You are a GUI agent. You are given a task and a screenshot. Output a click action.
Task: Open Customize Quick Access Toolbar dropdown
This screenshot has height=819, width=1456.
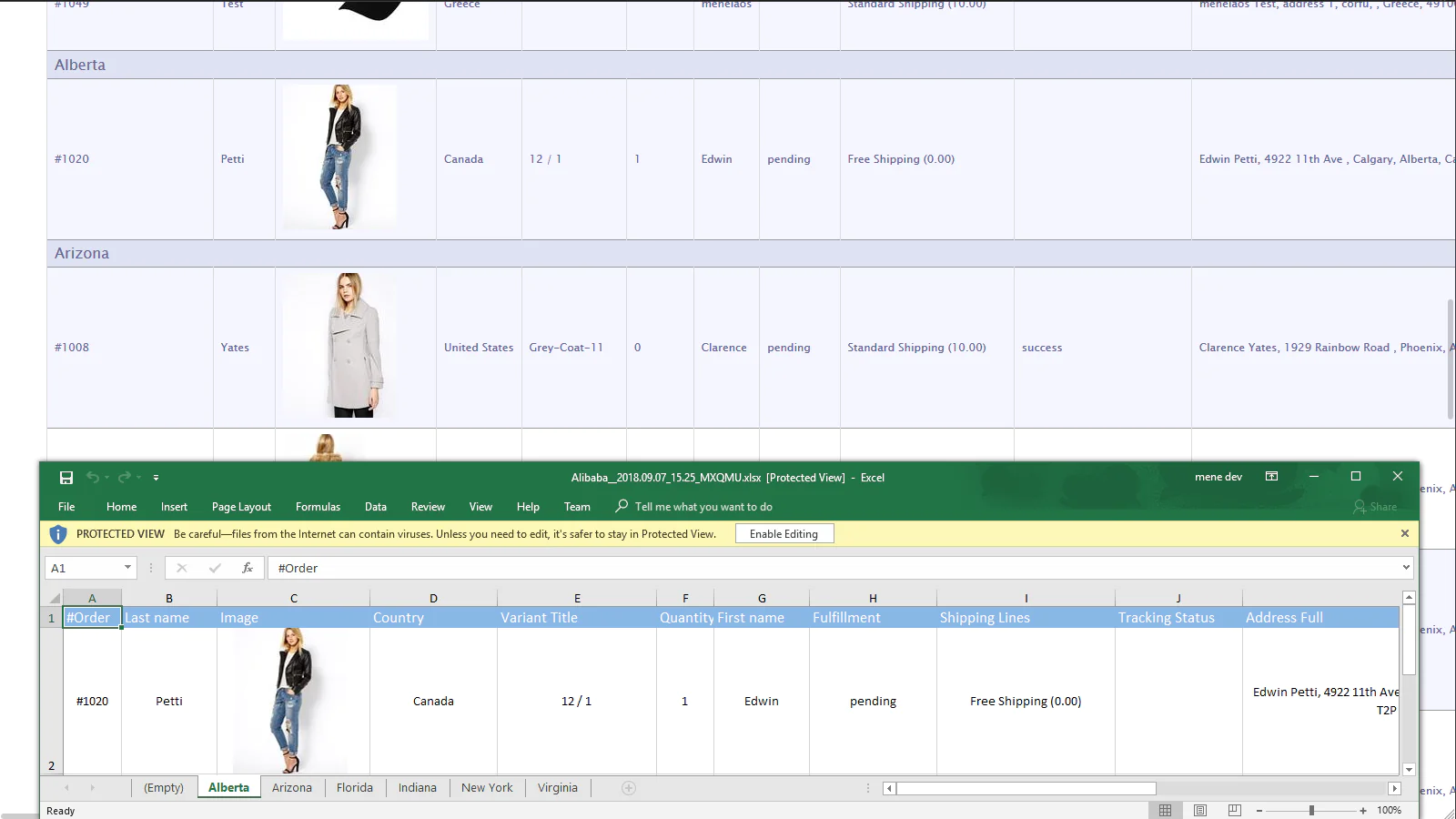tap(156, 478)
